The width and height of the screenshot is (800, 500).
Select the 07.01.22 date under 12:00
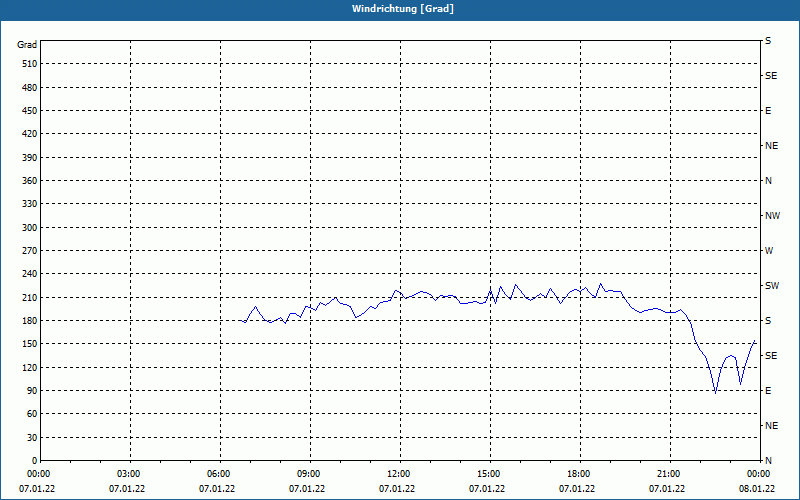[x=397, y=489]
